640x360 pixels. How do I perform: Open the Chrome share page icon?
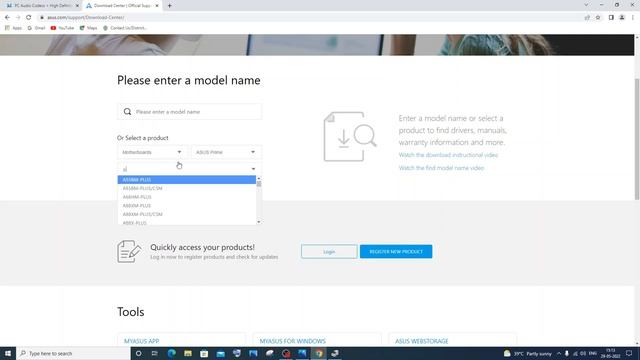[x=587, y=18]
